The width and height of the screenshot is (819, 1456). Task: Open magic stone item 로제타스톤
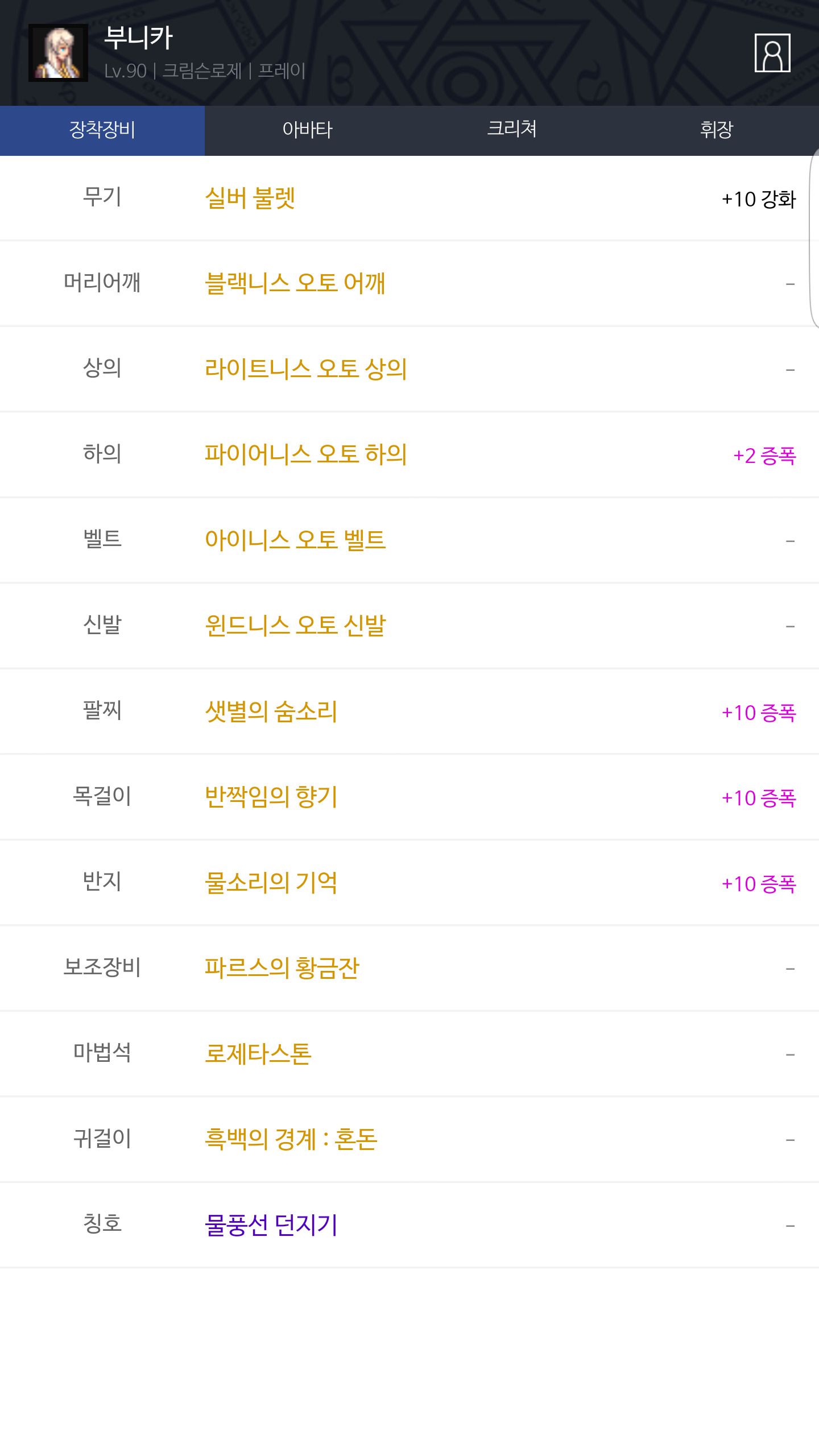pos(258,1054)
